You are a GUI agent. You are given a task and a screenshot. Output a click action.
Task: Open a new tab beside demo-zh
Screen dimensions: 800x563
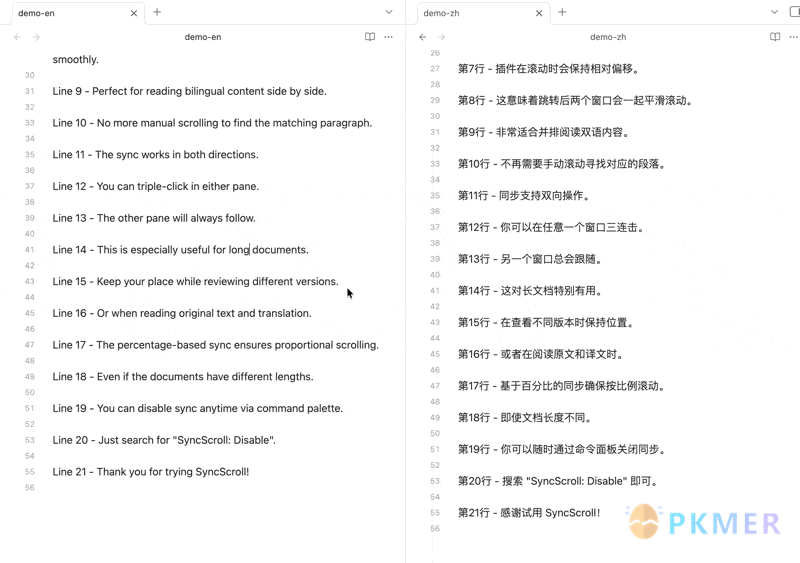click(562, 12)
